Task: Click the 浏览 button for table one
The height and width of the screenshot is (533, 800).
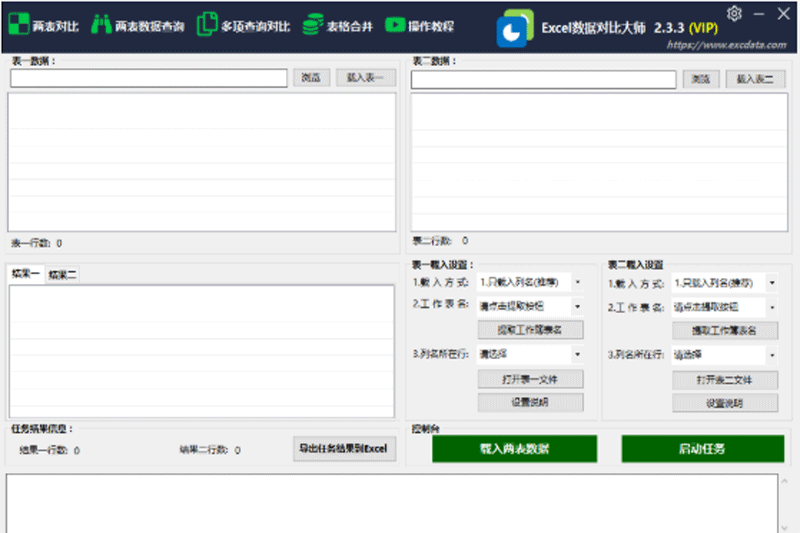Action: (x=311, y=78)
